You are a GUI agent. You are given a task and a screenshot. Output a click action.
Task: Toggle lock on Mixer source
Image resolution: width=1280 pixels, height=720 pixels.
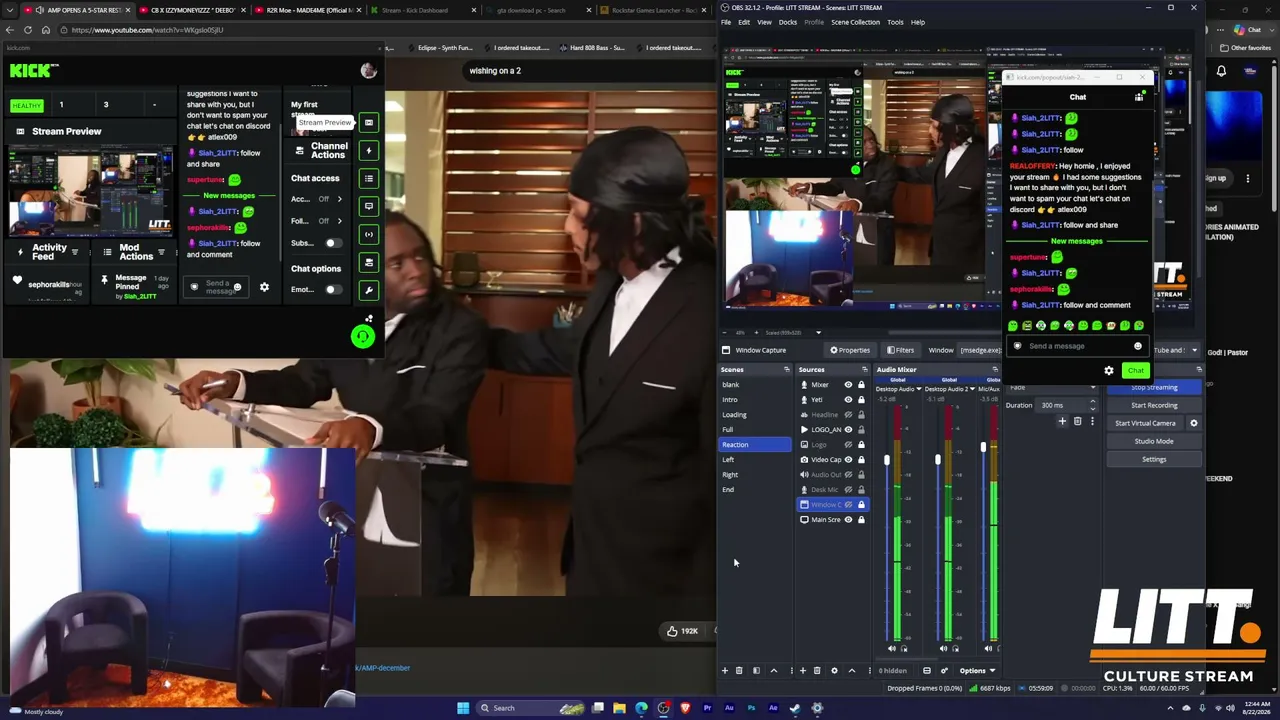[861, 385]
